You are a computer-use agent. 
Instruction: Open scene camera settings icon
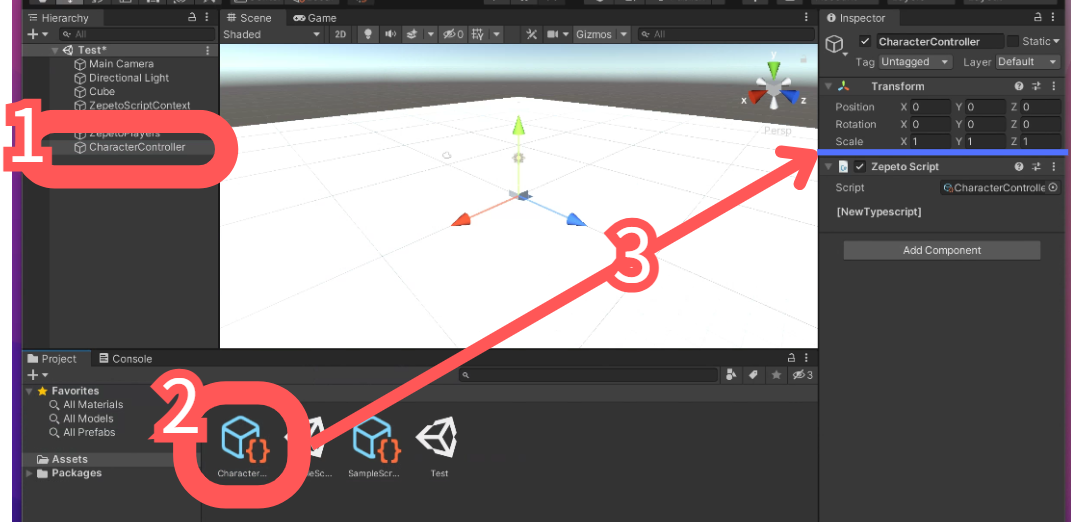(553, 34)
